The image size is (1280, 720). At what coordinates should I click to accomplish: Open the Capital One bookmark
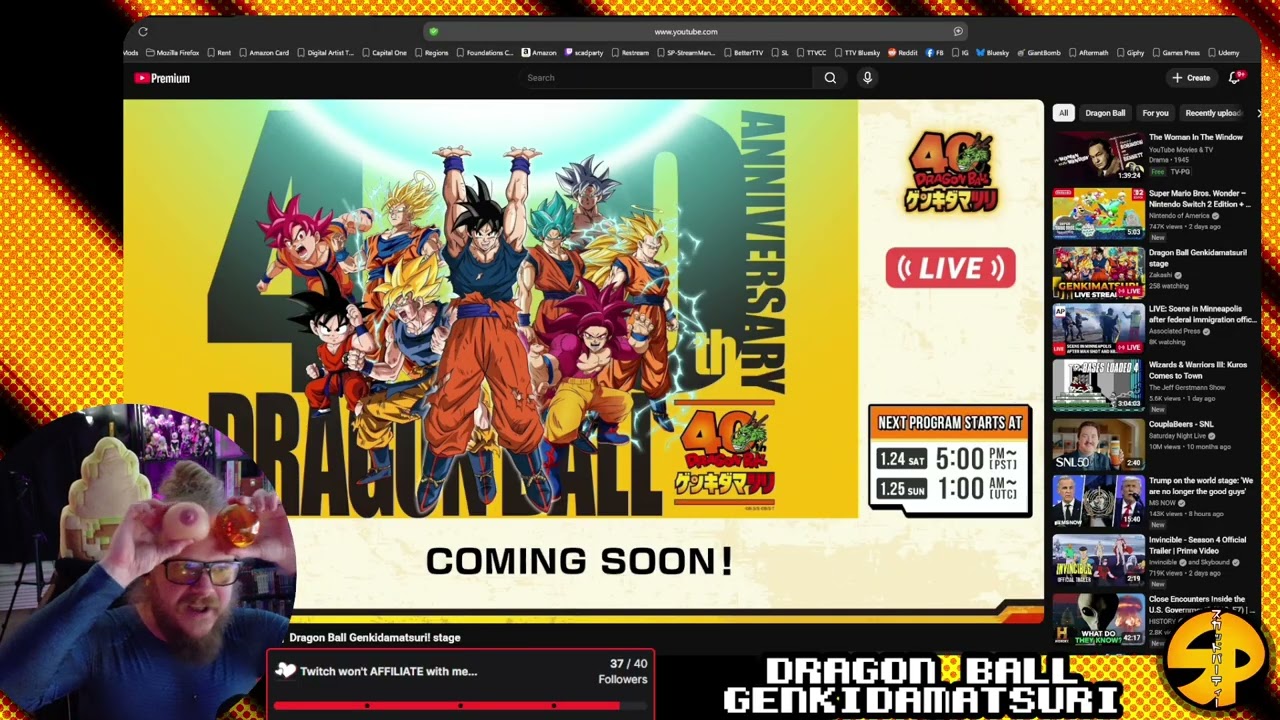[384, 53]
